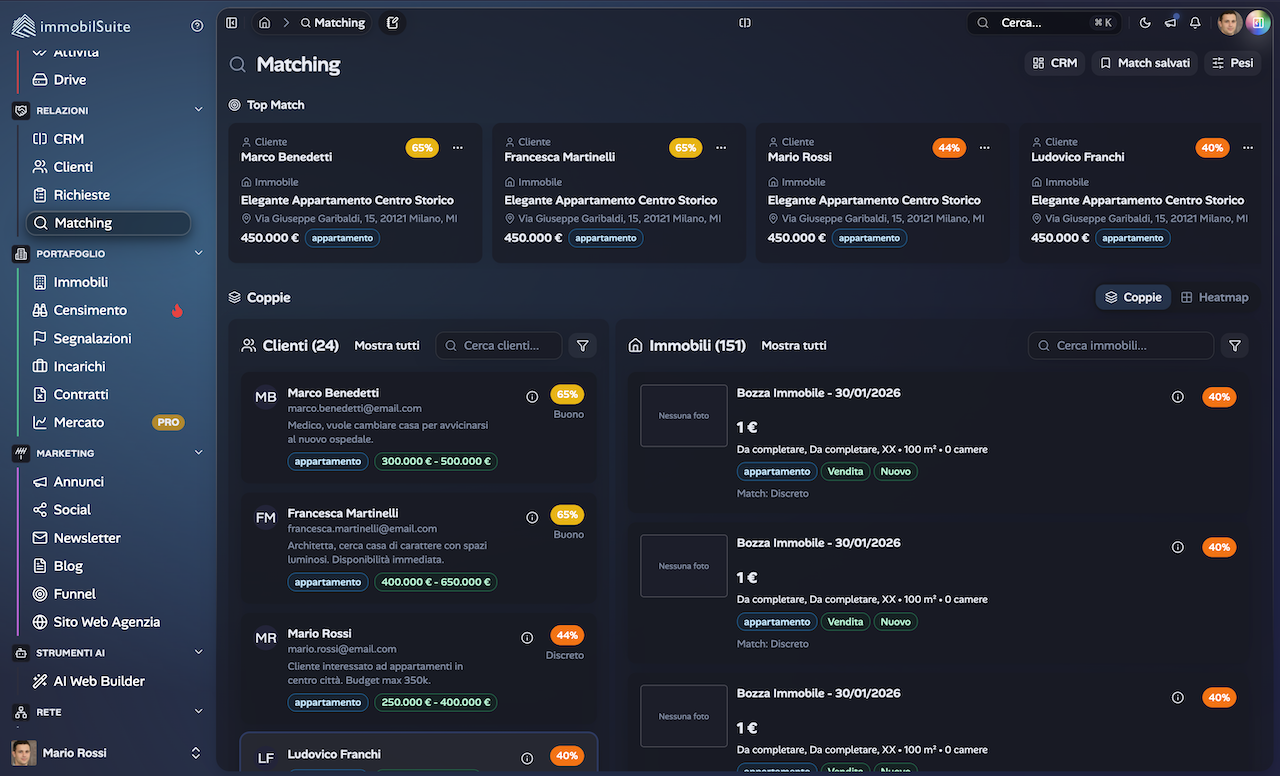Collapse the Relazioni sidebar section
The width and height of the screenshot is (1280, 776).
pyautogui.click(x=198, y=111)
